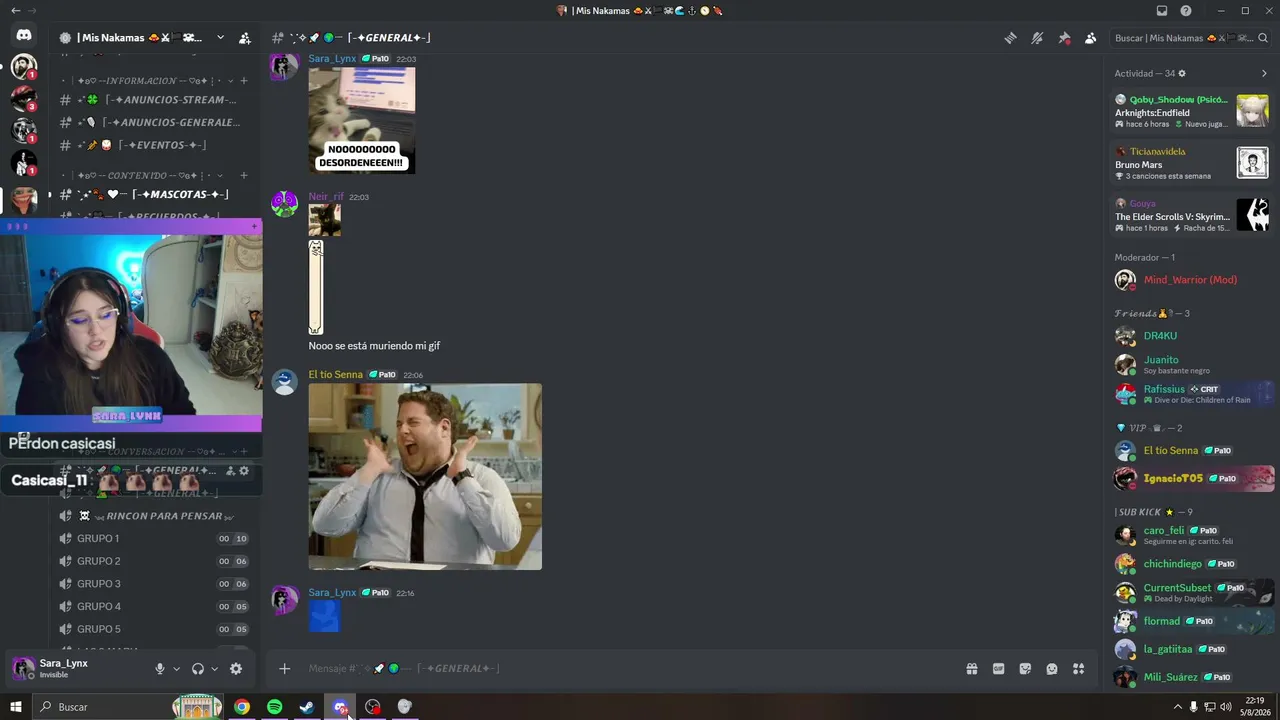Screen dimensions: 1280x720
Task: Add channel to CONTENIDO category
Action: click(x=244, y=176)
